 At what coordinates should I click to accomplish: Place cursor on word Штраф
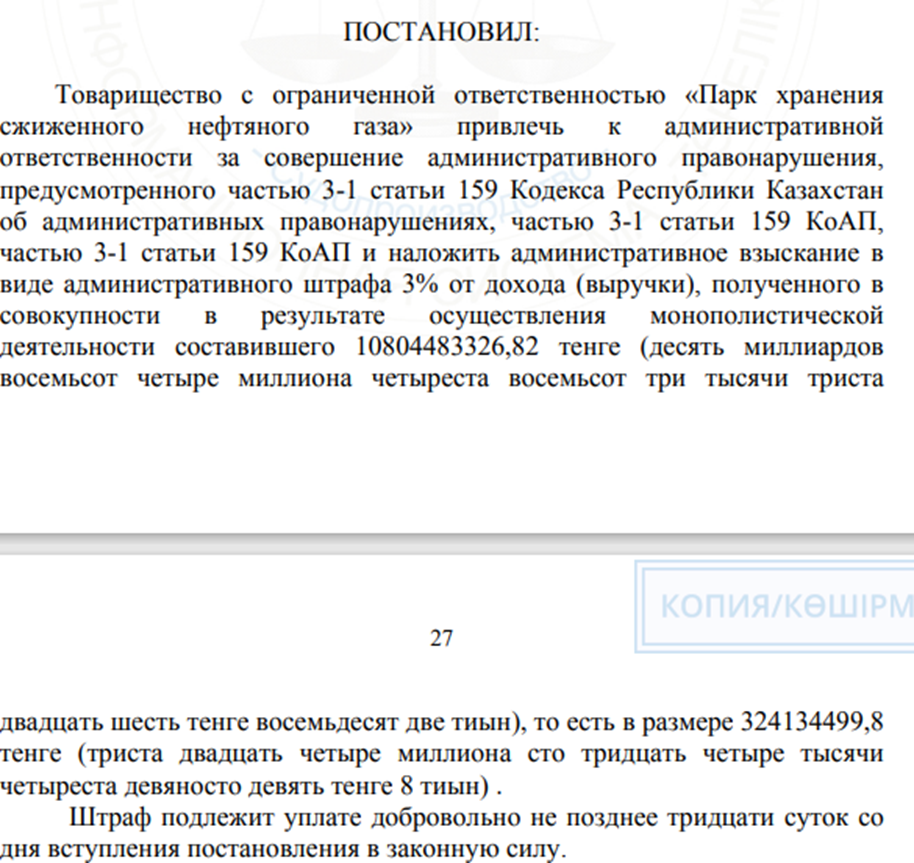click(x=102, y=818)
